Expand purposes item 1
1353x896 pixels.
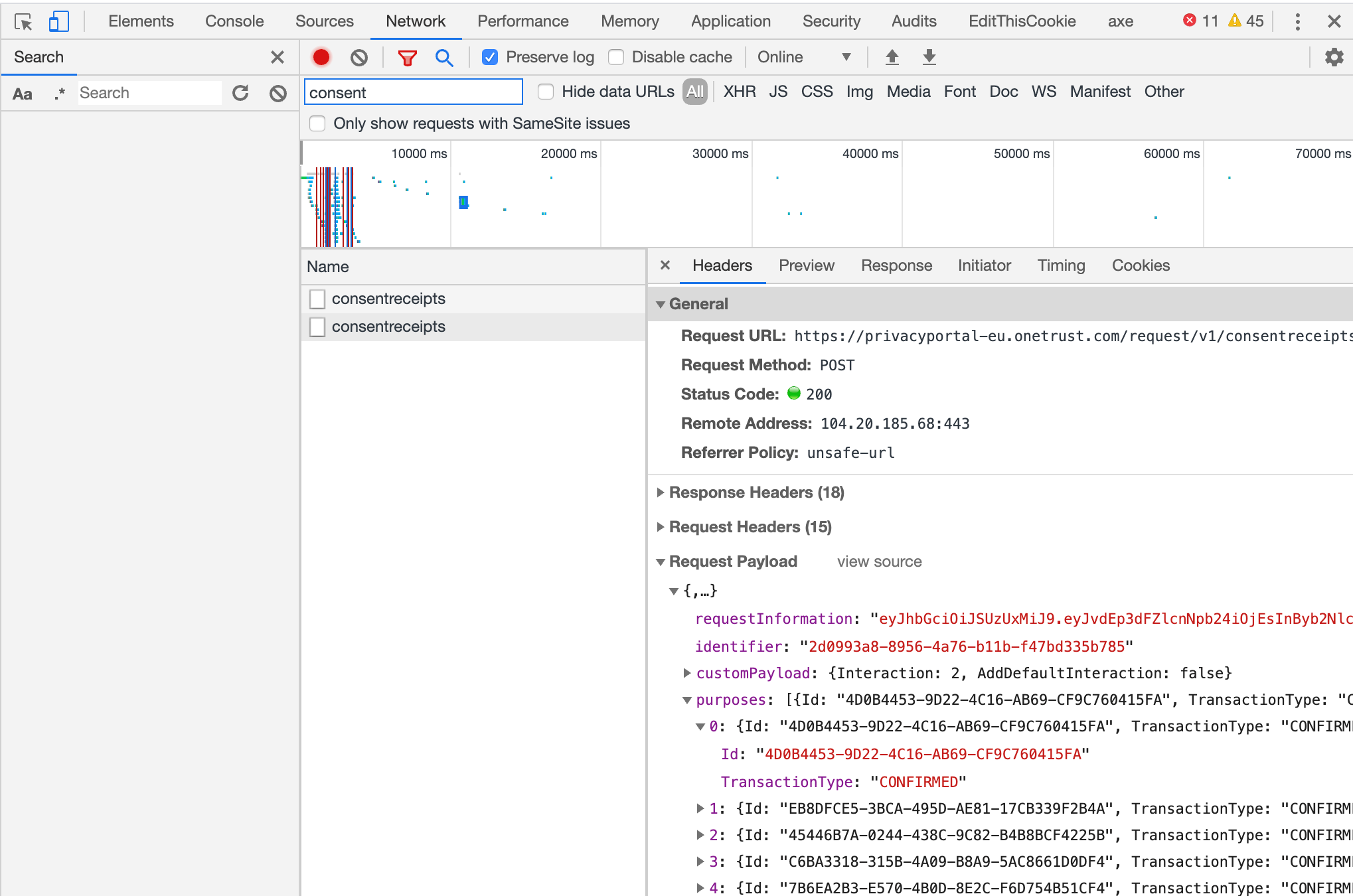click(x=700, y=808)
